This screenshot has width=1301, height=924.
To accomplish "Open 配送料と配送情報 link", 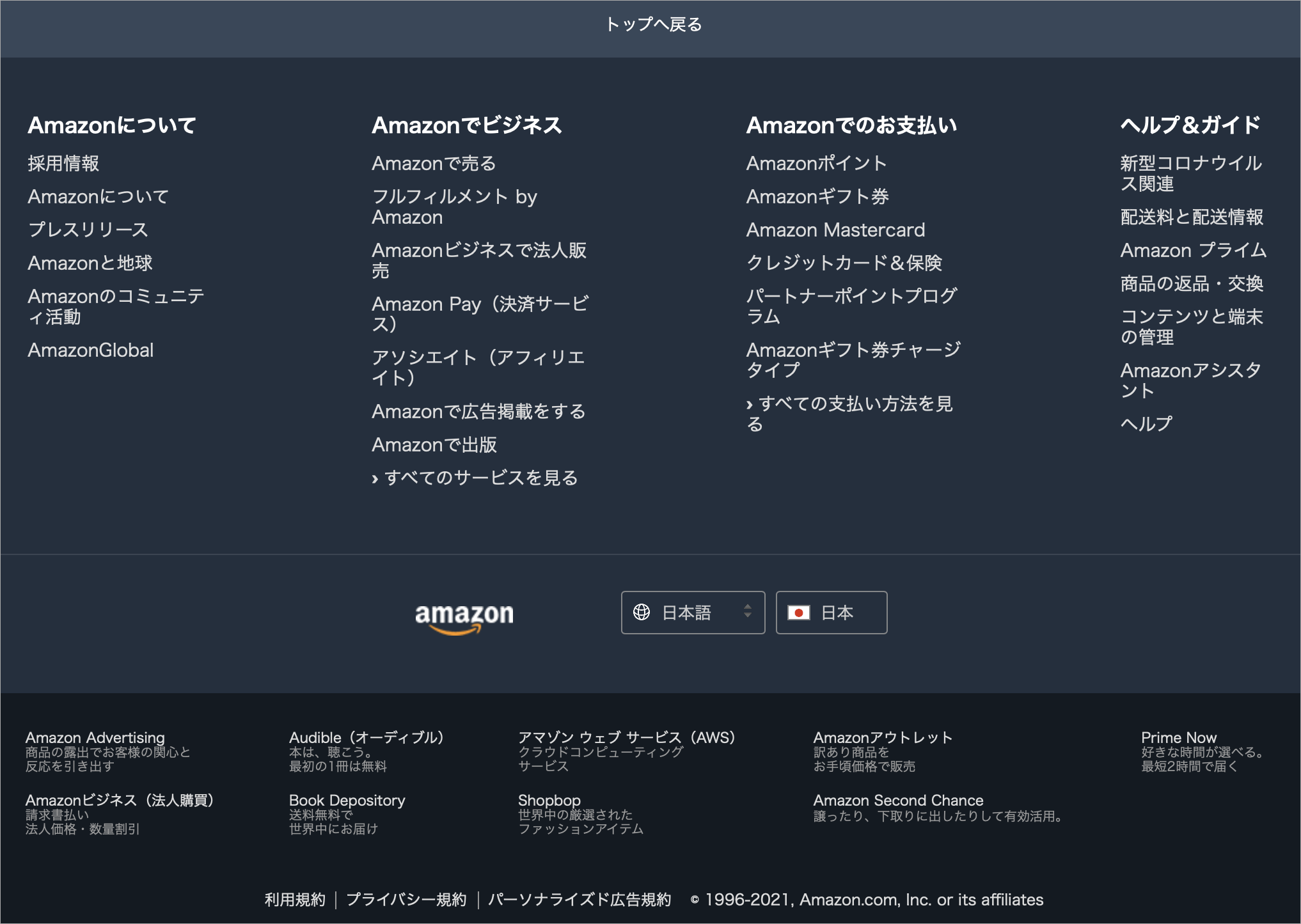I will (x=1192, y=217).
